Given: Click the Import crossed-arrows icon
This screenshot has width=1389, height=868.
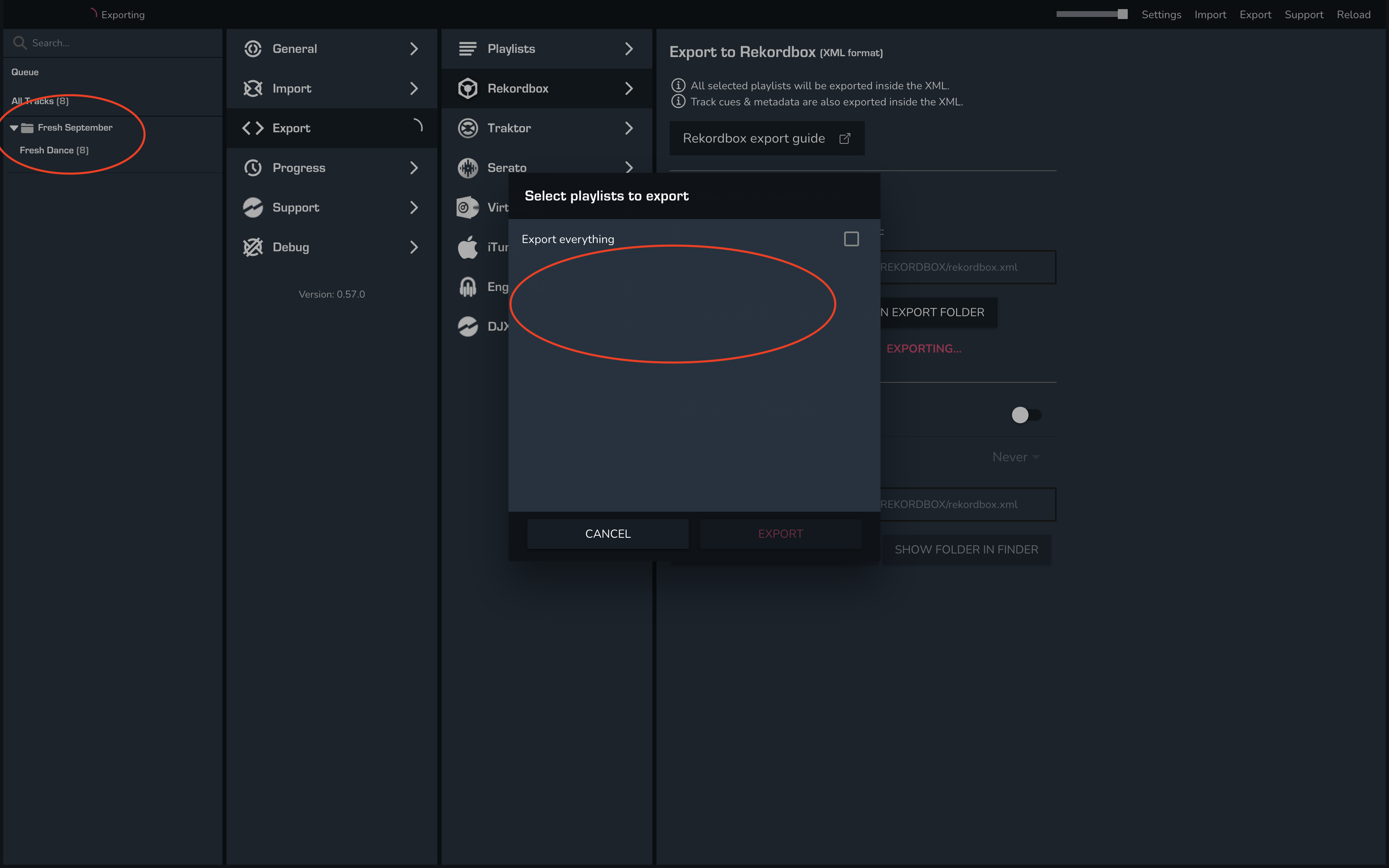Looking at the screenshot, I should [x=253, y=88].
